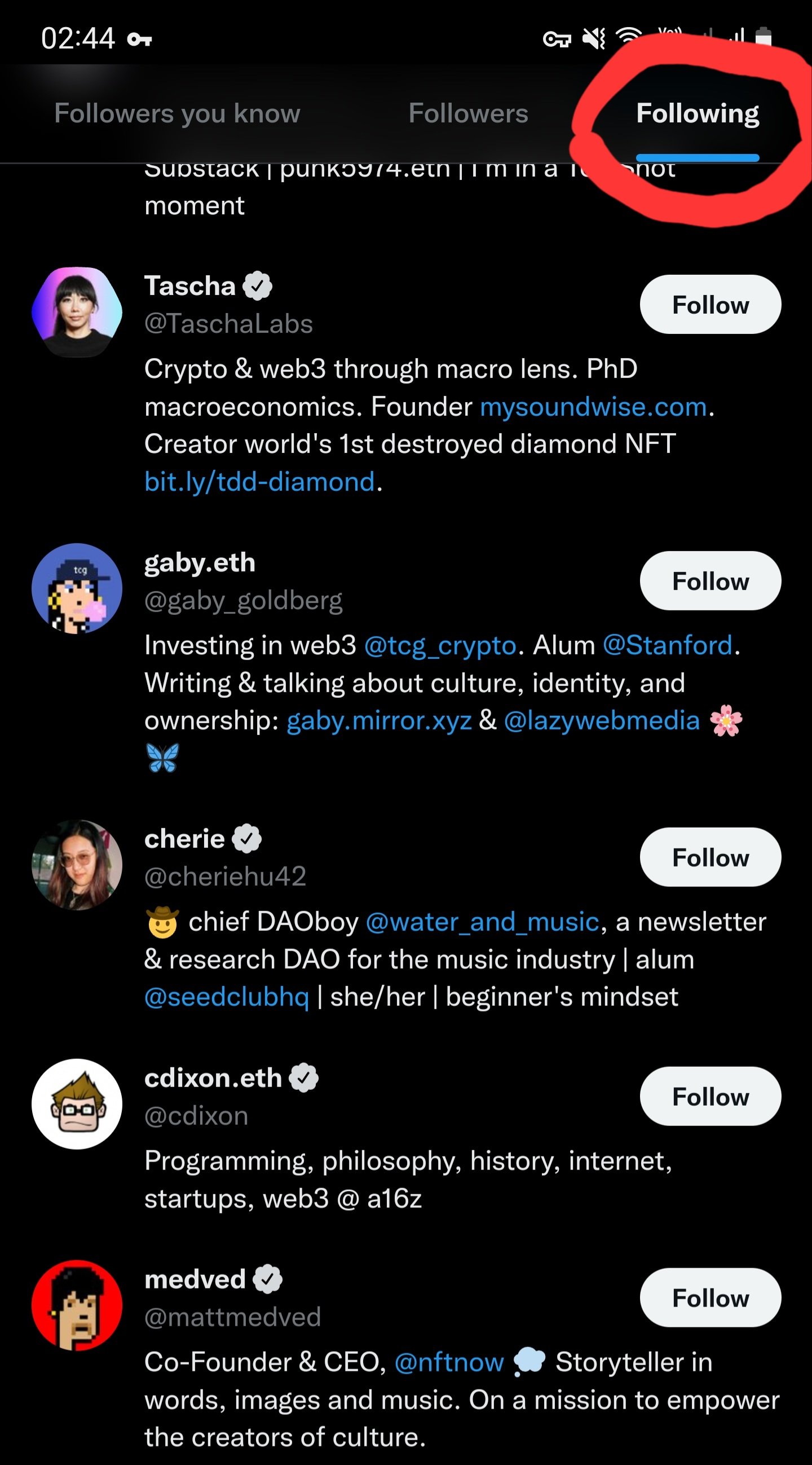
Task: Tap medved's verified badge icon
Action: 268,1279
